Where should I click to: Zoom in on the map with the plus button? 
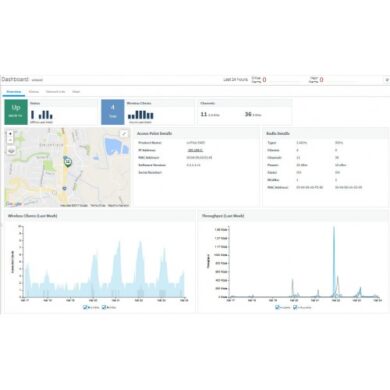pos(10,134)
